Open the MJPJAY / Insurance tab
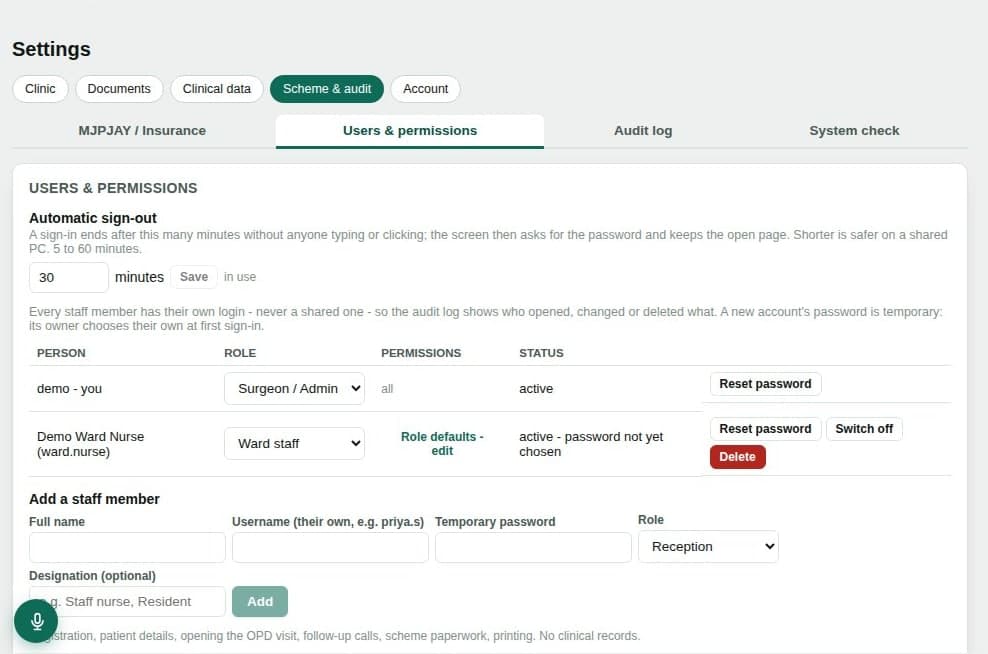Image resolution: width=988 pixels, height=654 pixels. coord(142,131)
